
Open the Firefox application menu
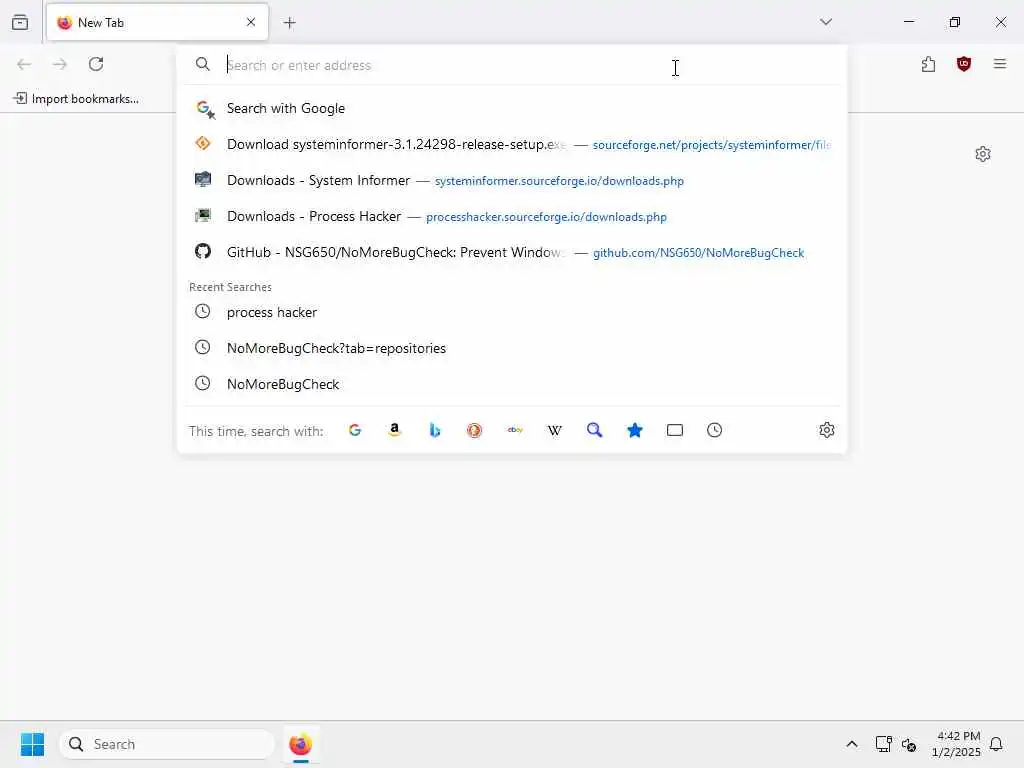click(x=1000, y=64)
